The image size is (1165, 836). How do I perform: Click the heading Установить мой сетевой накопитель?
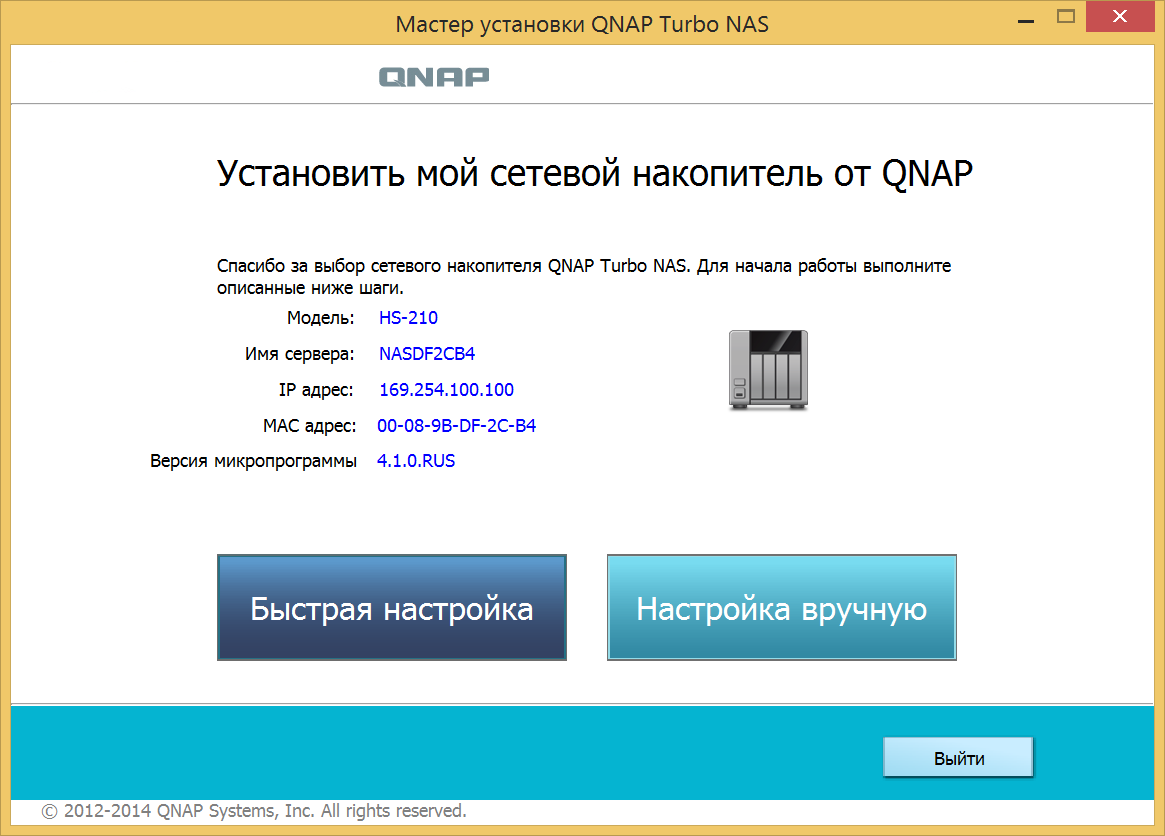(595, 174)
